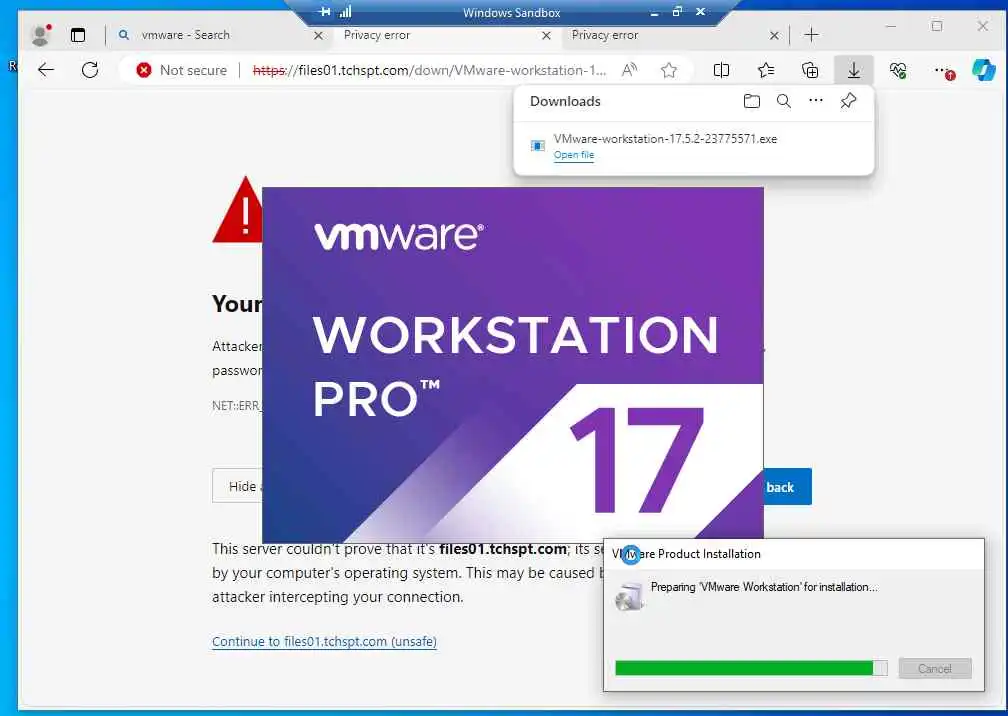Click the red warning triangle icon
Image resolution: width=1008 pixels, height=716 pixels.
[237, 210]
